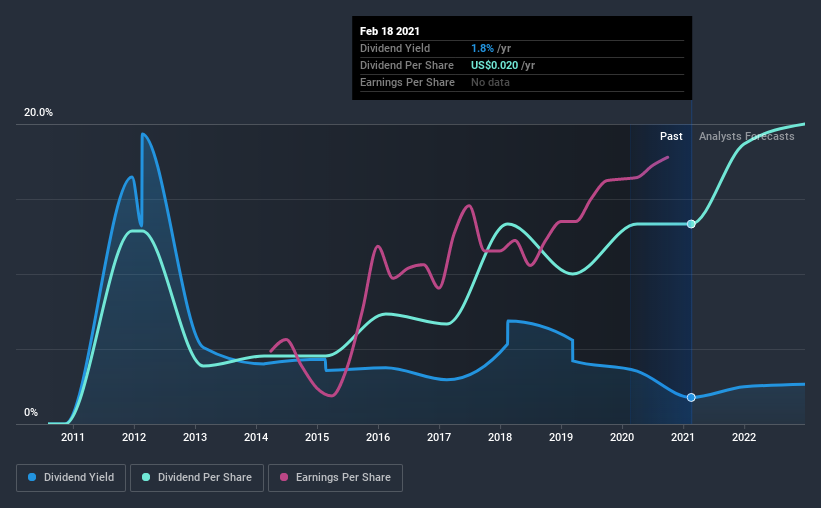Click the US$0.020 dividend per share value
This screenshot has height=508, width=821.
[x=494, y=65]
